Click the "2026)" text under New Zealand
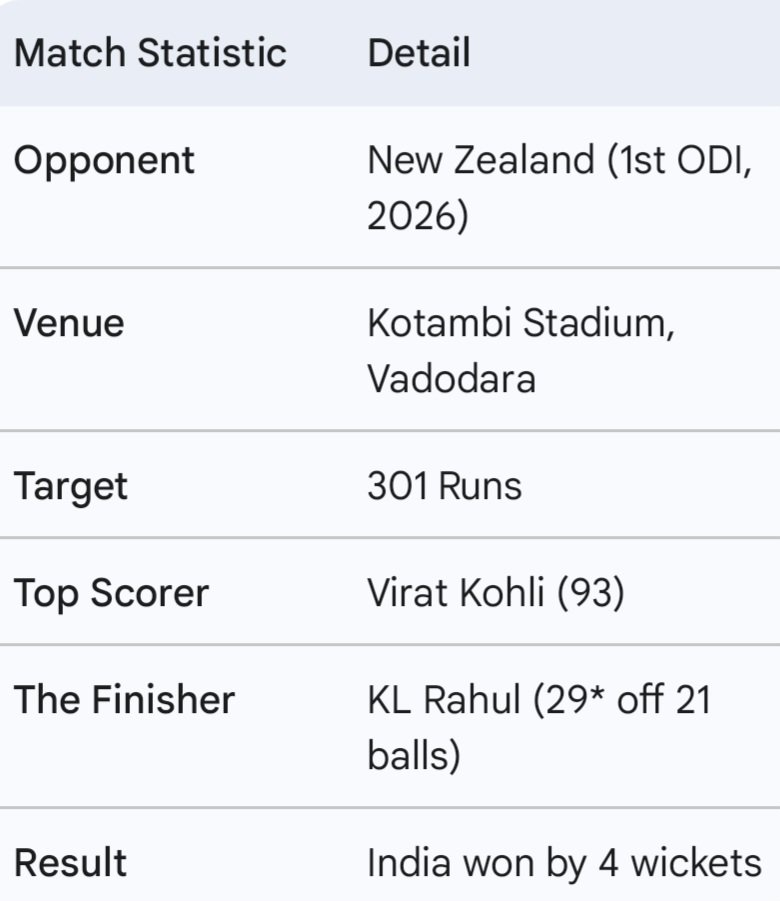 (x=417, y=216)
